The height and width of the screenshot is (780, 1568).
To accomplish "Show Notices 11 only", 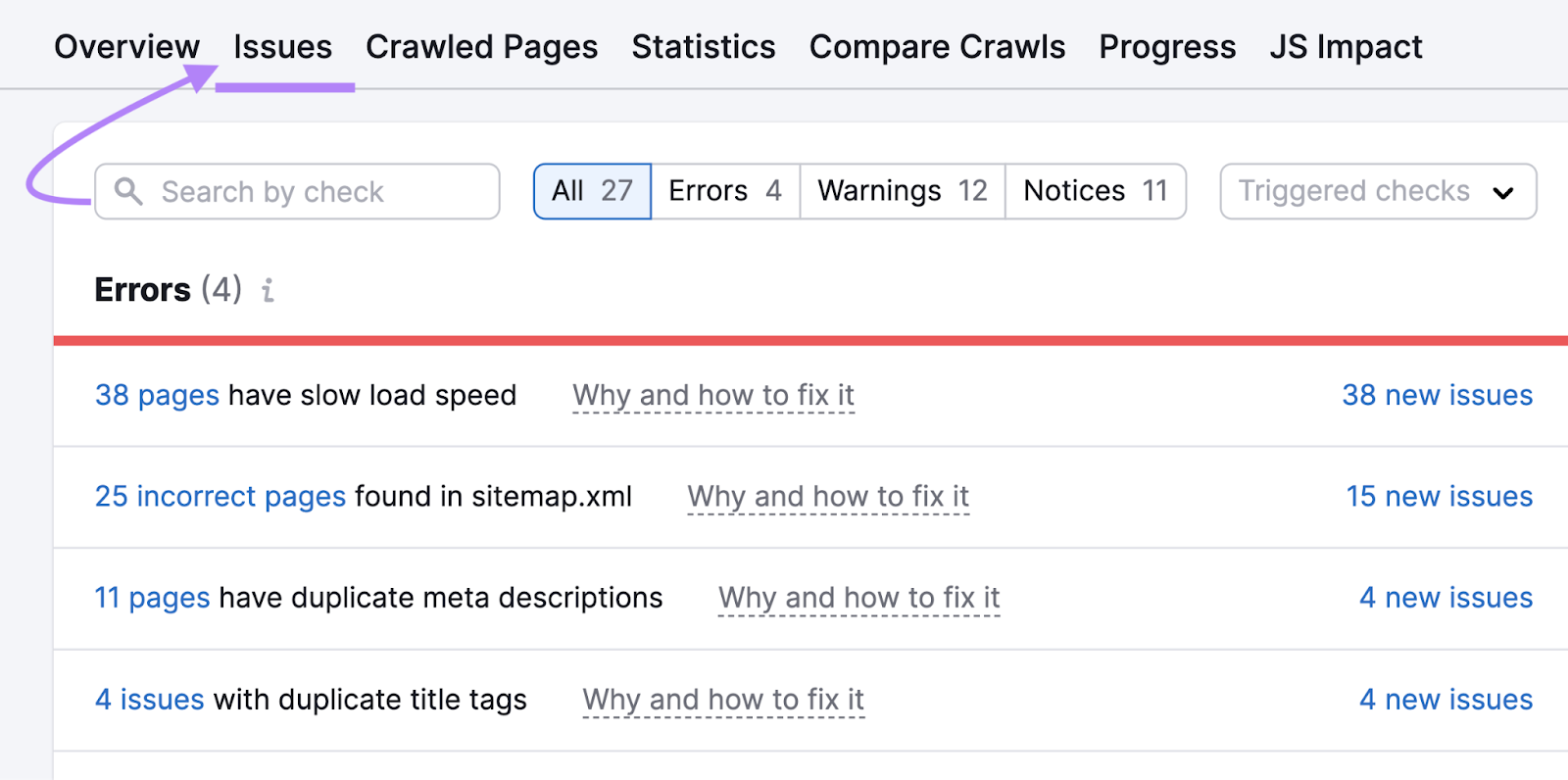I will point(1095,191).
